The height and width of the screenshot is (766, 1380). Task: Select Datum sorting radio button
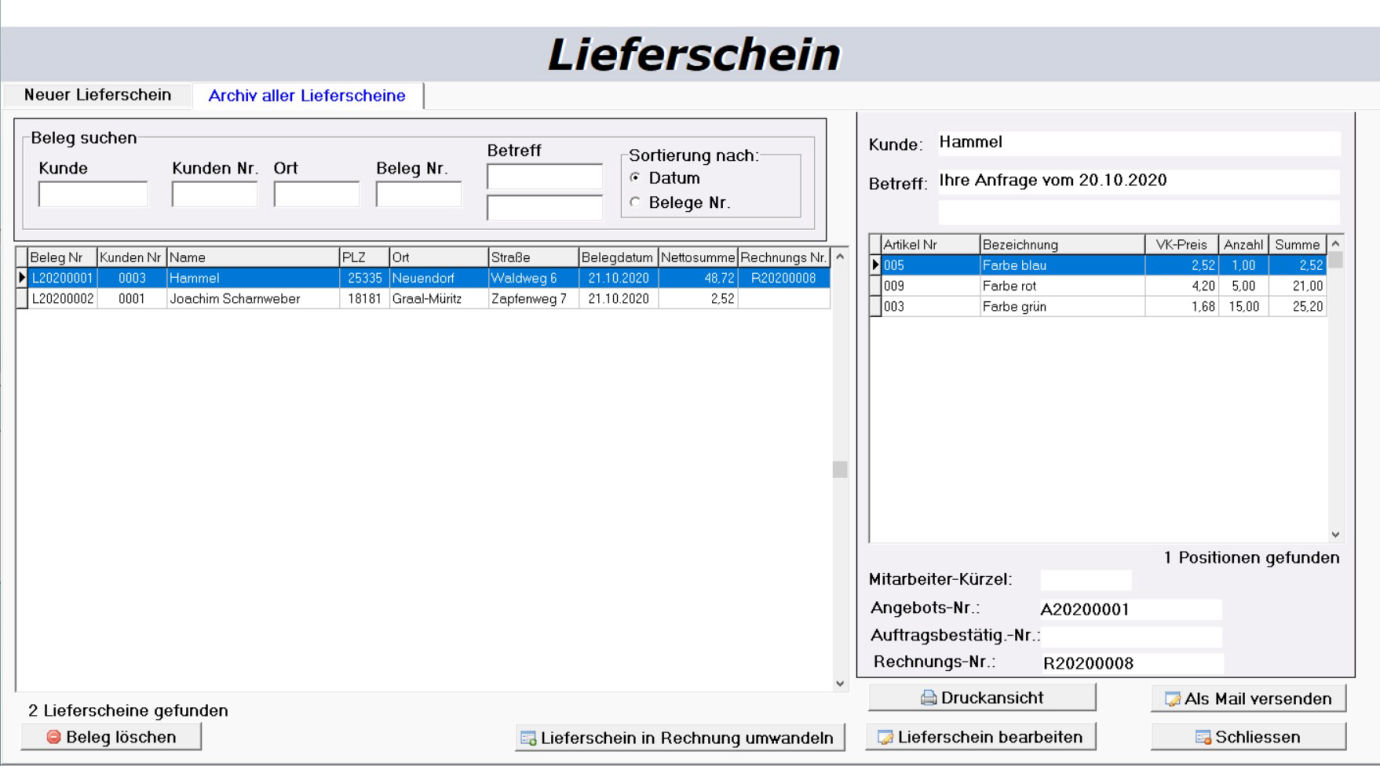635,178
